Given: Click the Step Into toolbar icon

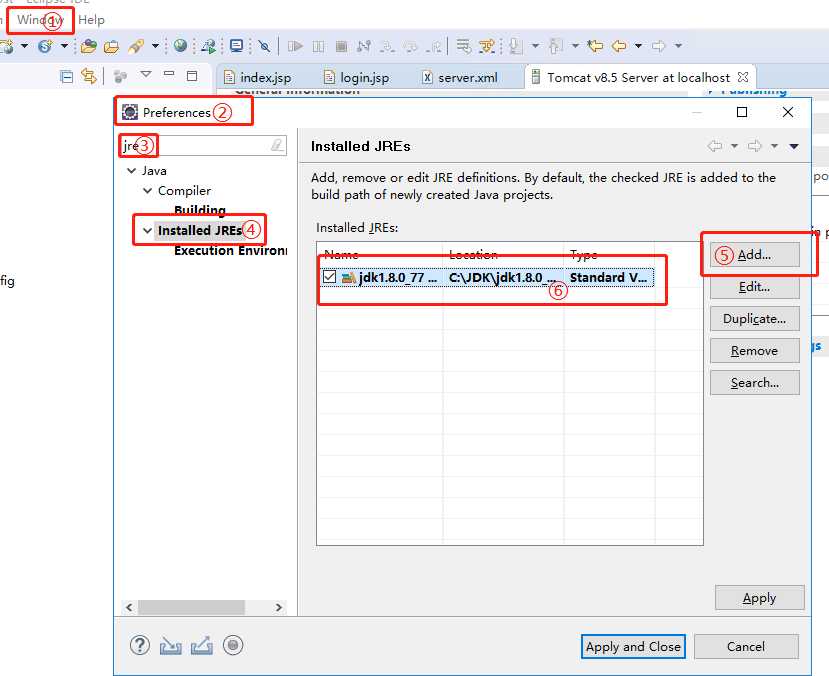Looking at the screenshot, I should (388, 47).
